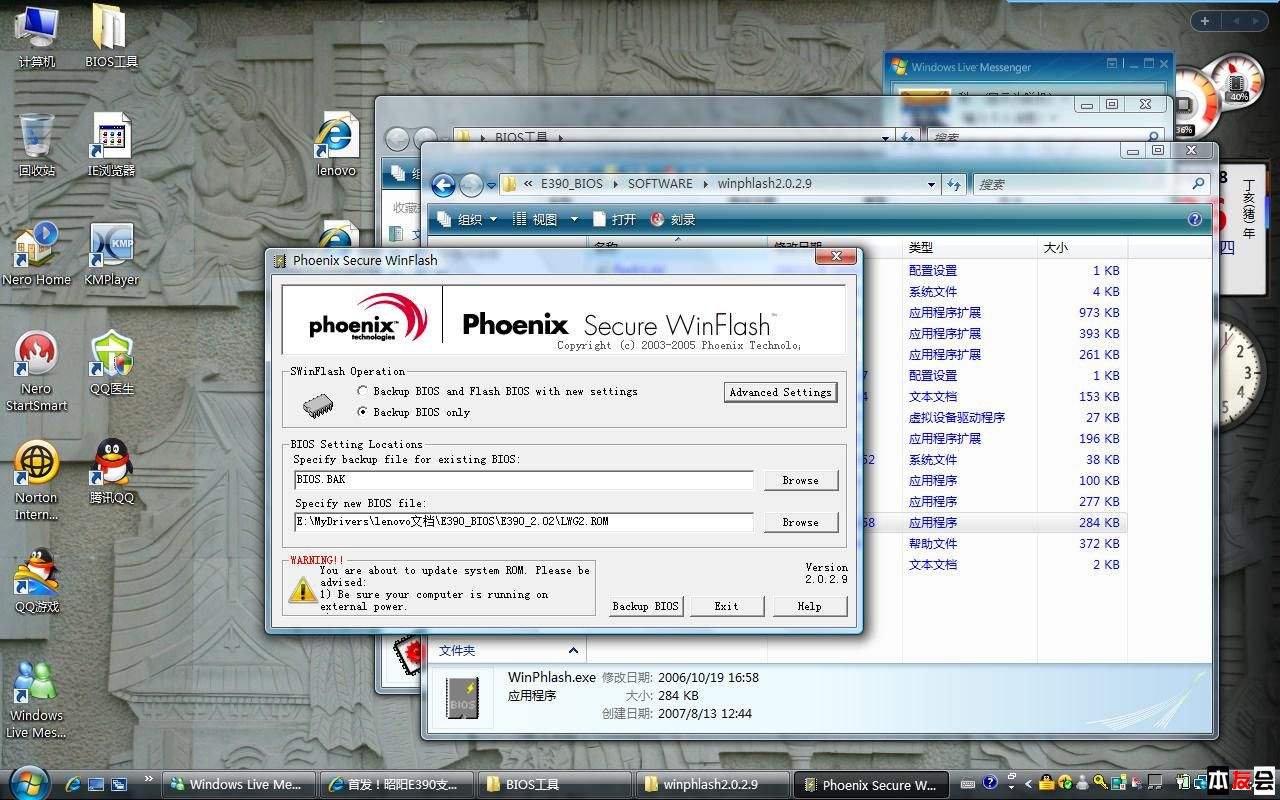Click the Backup BIOS button
Viewport: 1280px width, 800px height.
click(645, 606)
